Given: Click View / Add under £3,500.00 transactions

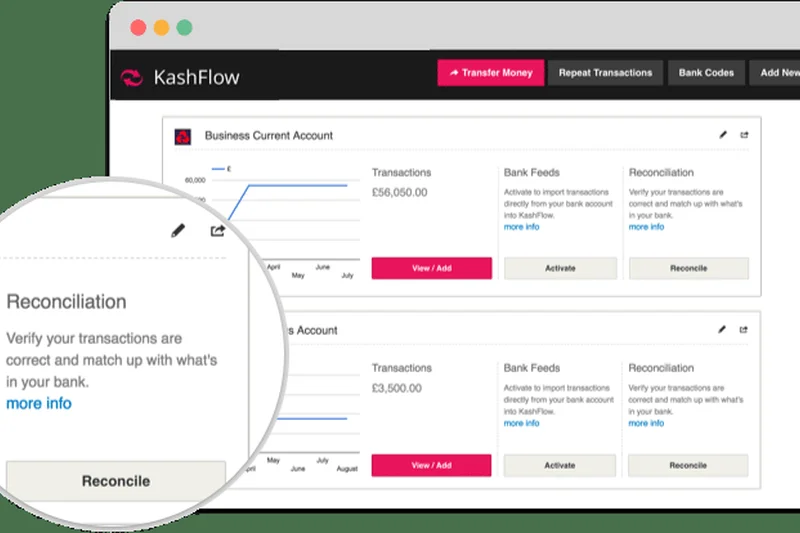Looking at the screenshot, I should click(x=431, y=465).
